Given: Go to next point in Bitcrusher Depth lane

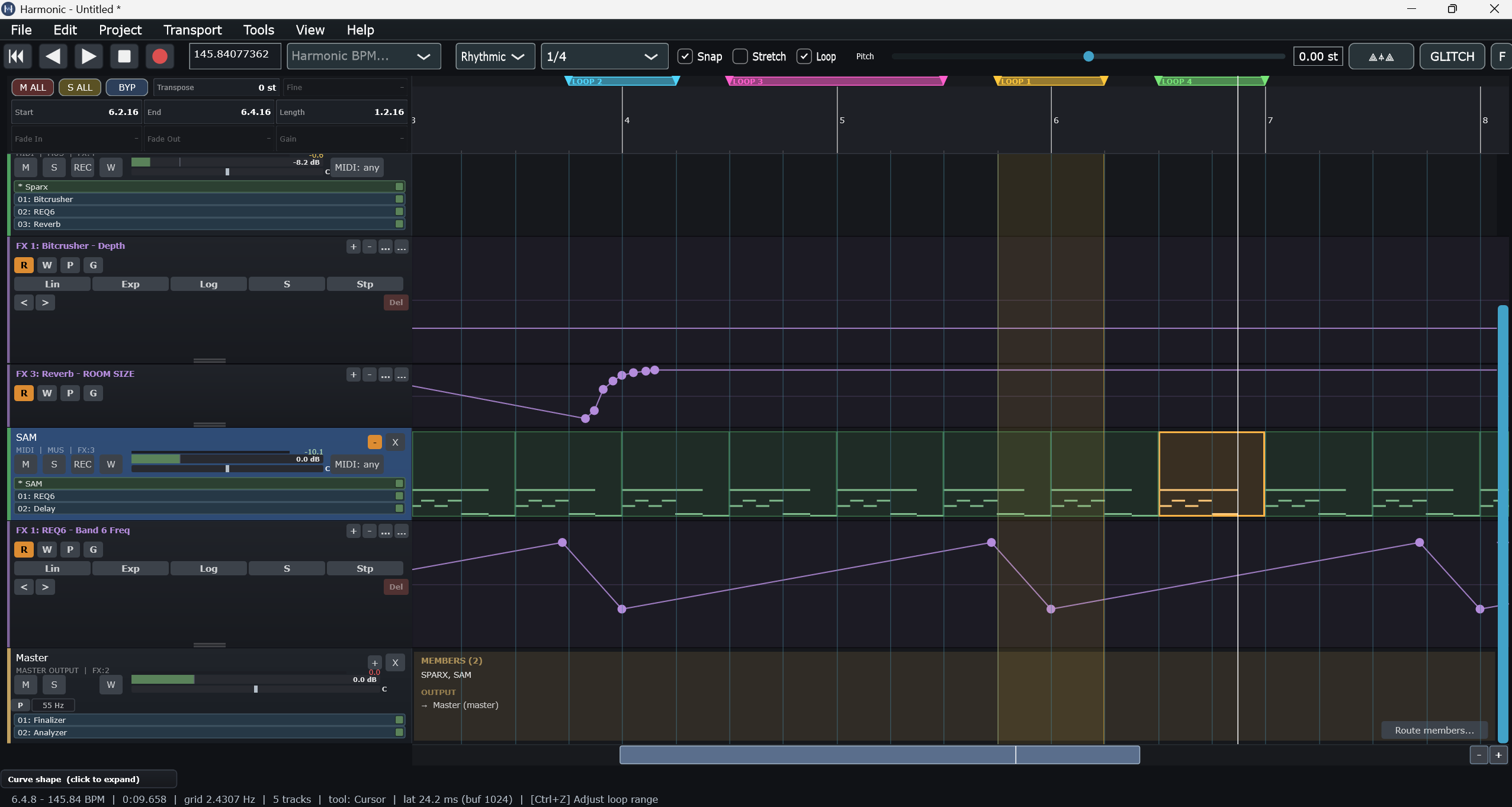Looking at the screenshot, I should coord(45,303).
